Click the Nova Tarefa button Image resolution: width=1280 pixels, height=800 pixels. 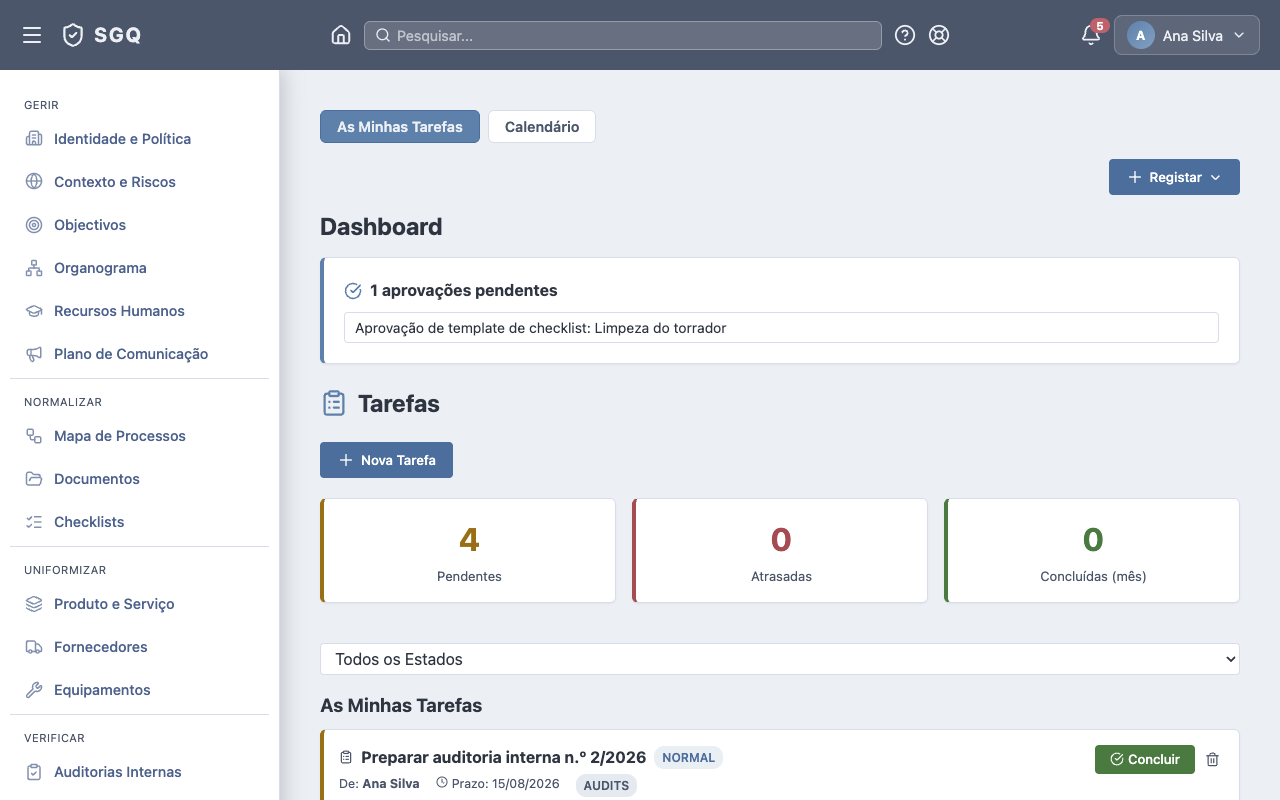coord(386,460)
